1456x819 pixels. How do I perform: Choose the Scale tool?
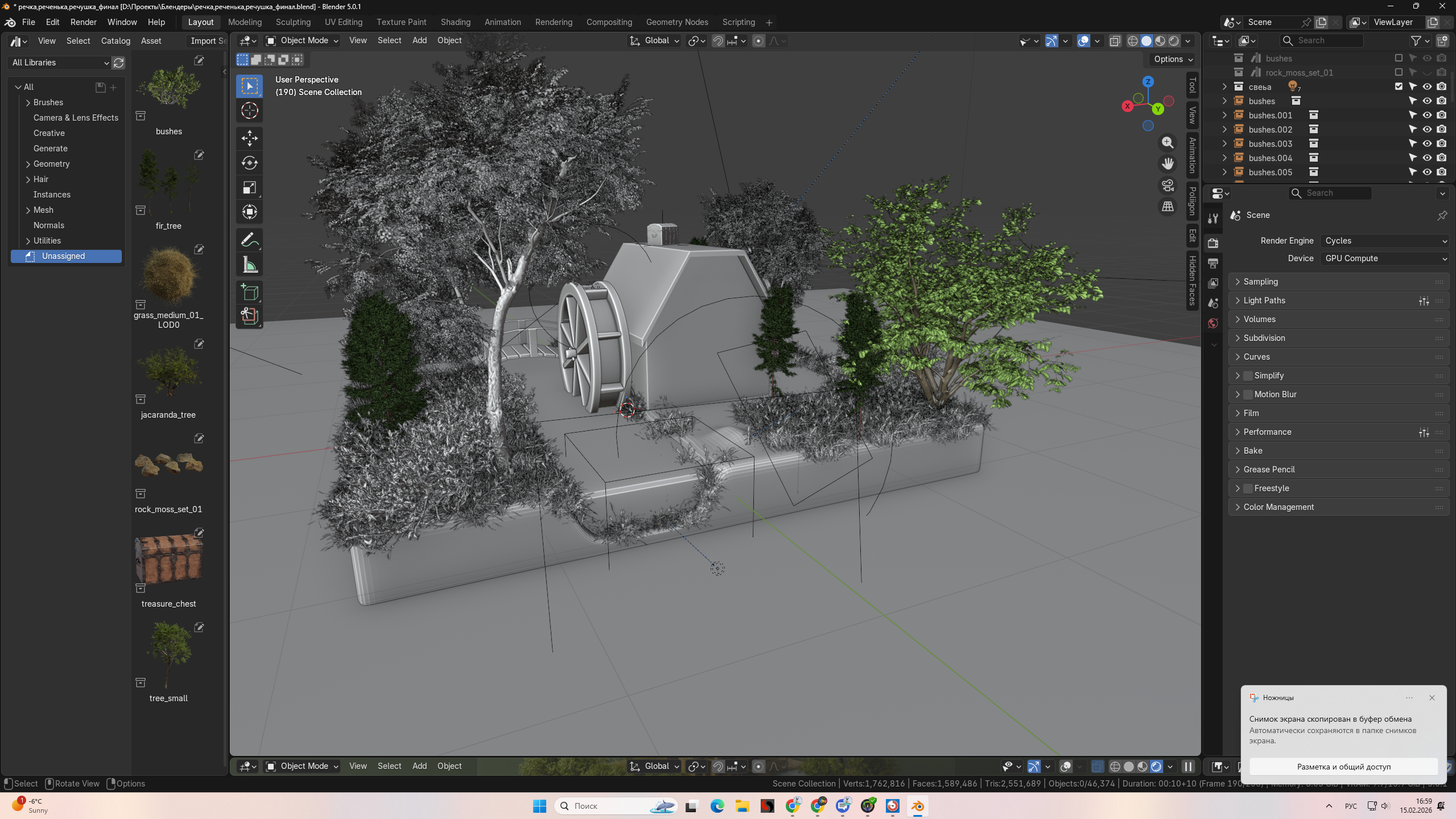(x=249, y=187)
